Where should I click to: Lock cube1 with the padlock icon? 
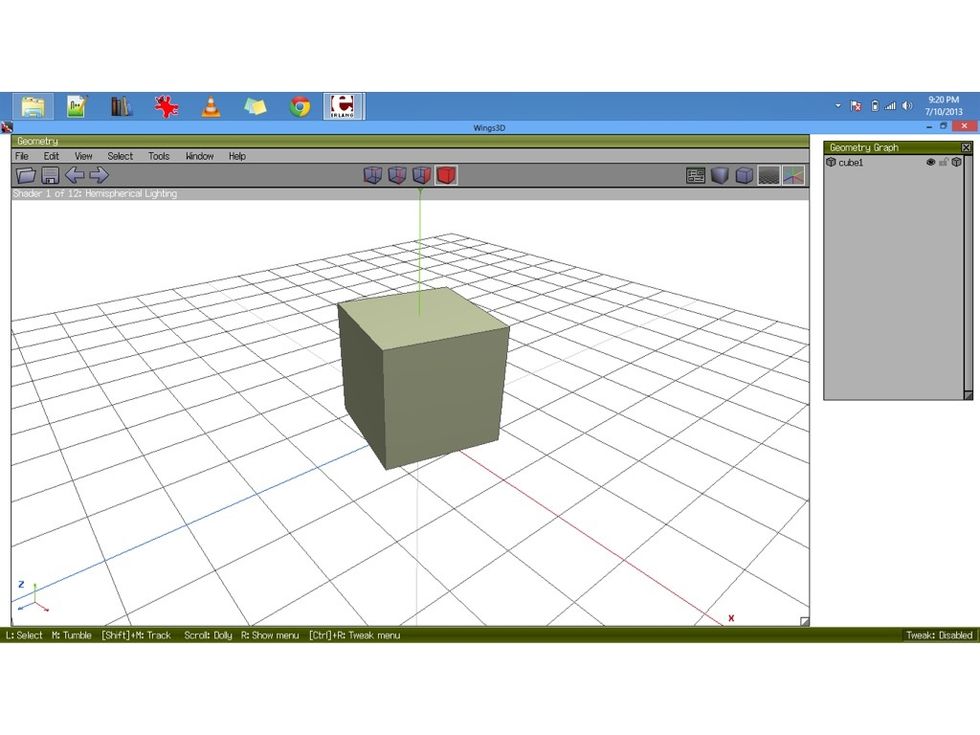tap(944, 161)
